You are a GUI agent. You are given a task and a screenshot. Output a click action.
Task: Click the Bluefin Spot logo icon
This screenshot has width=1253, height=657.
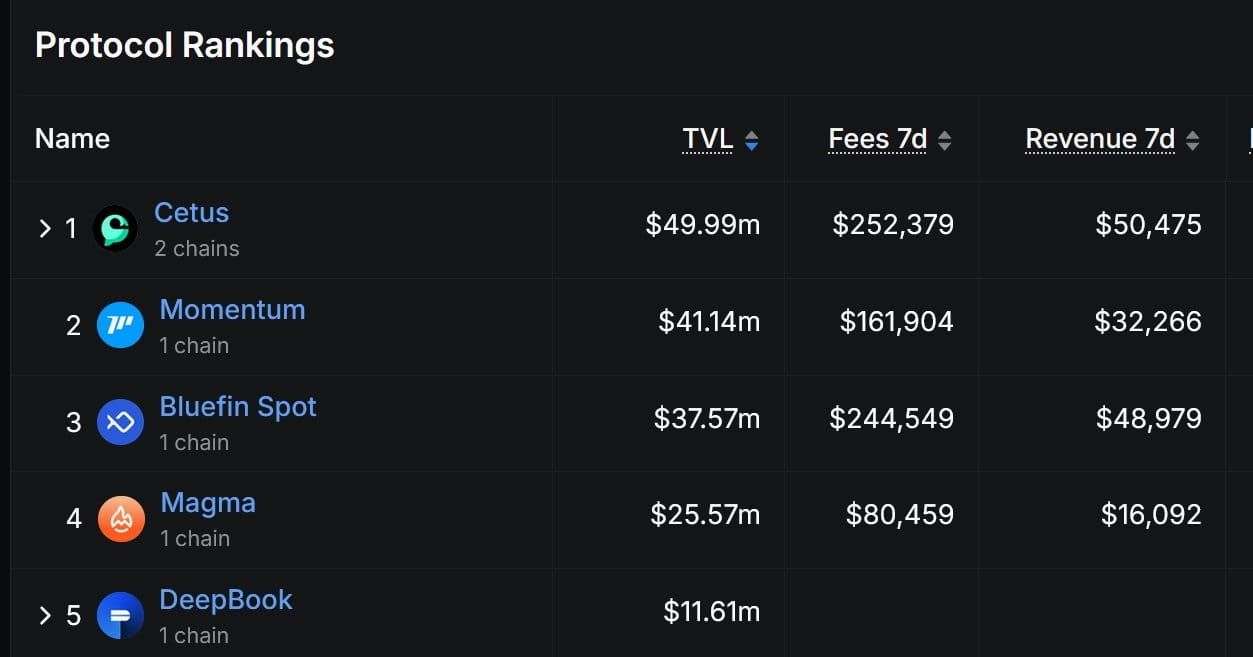(120, 422)
